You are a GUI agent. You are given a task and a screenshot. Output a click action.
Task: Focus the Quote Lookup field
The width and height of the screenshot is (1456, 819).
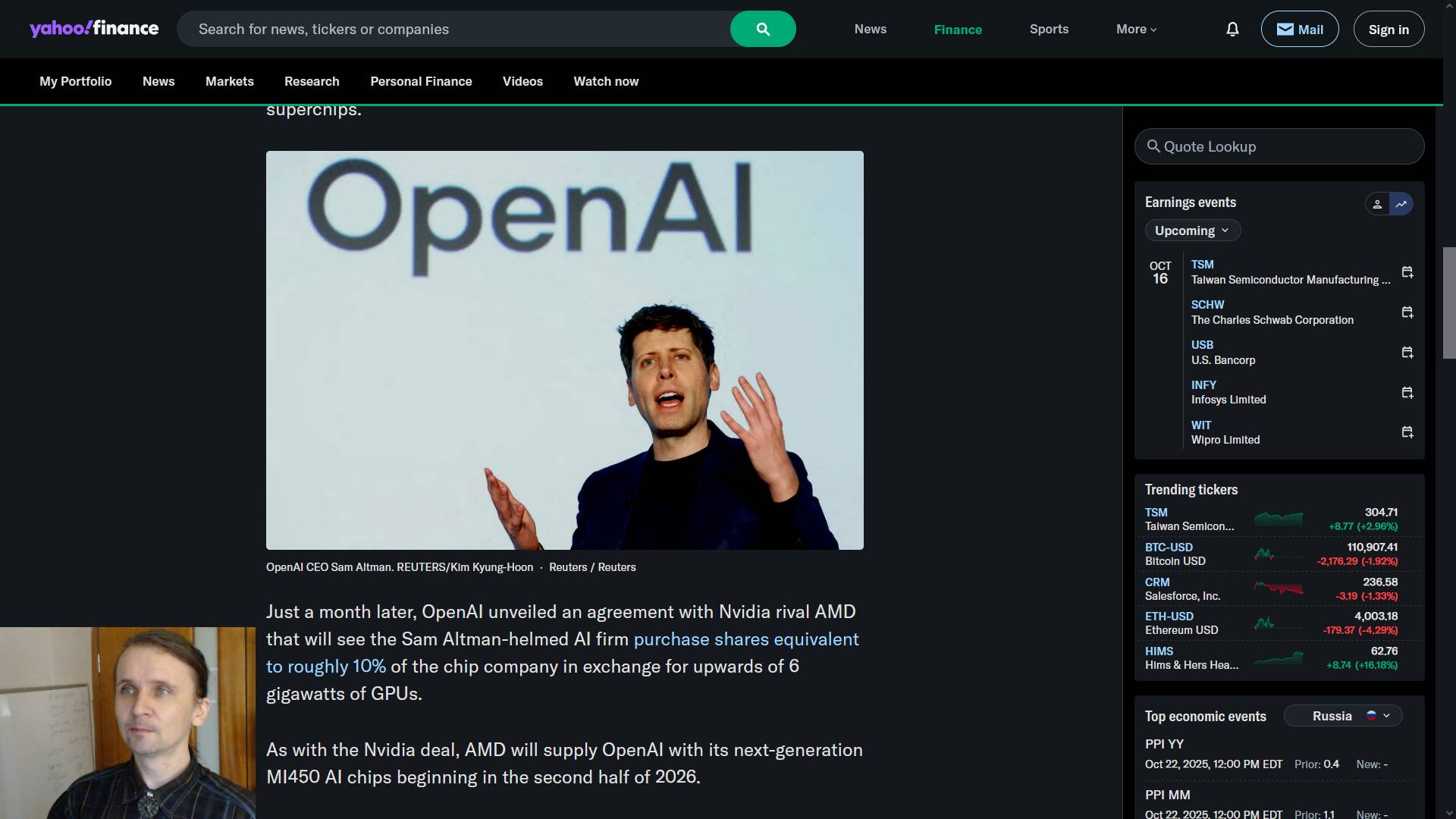(x=1279, y=146)
